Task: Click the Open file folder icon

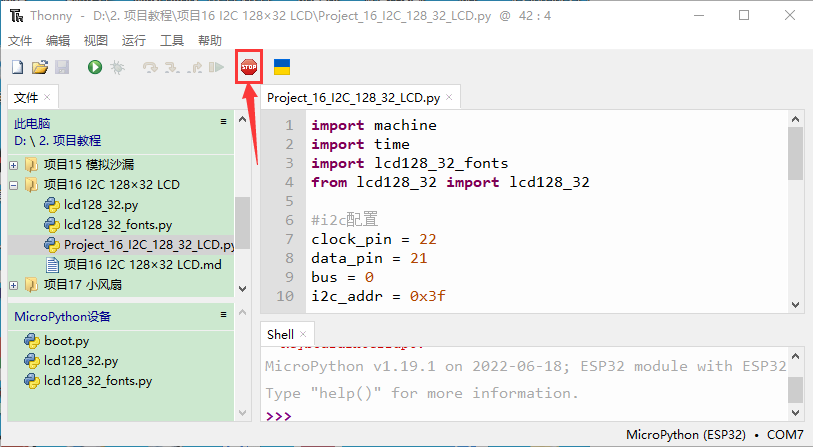Action: point(40,67)
